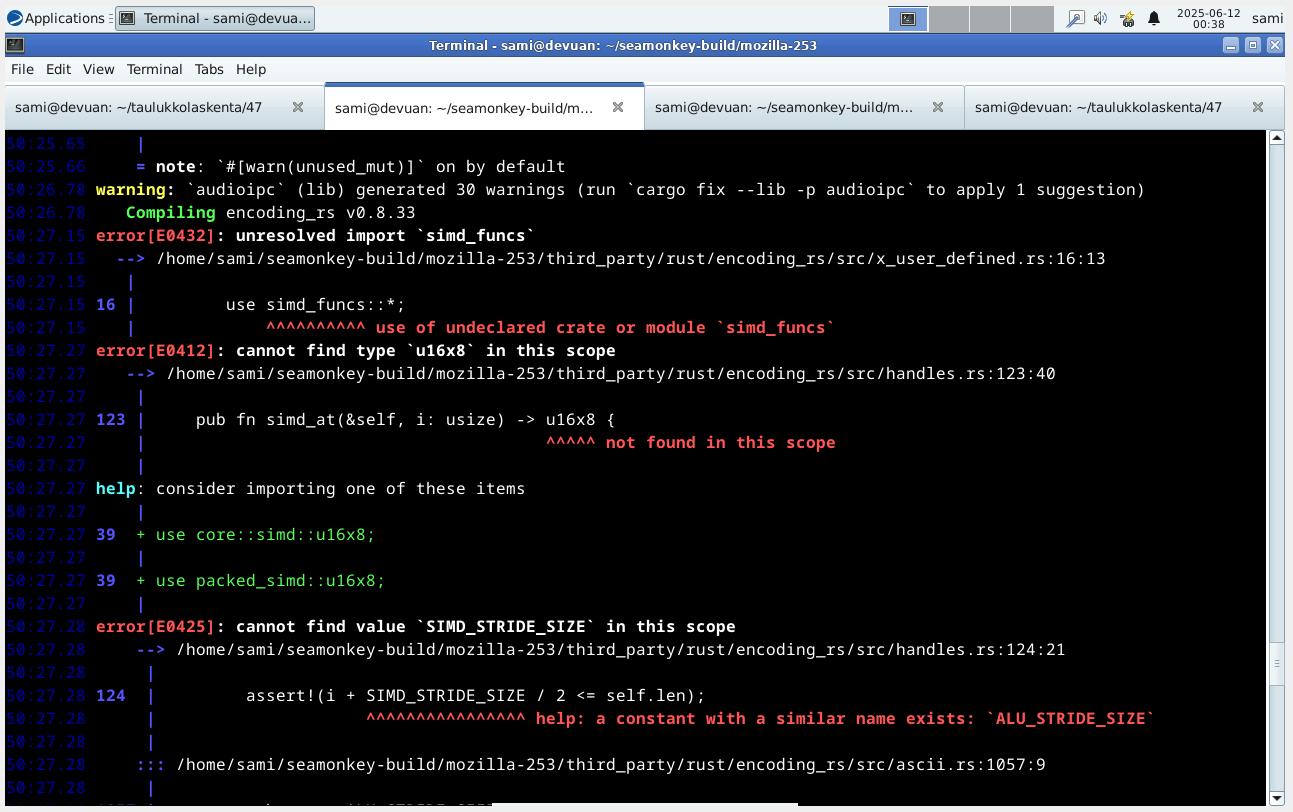Close the active seamonkey-build tab
Image resolution: width=1293 pixels, height=812 pixels.
pos(617,107)
